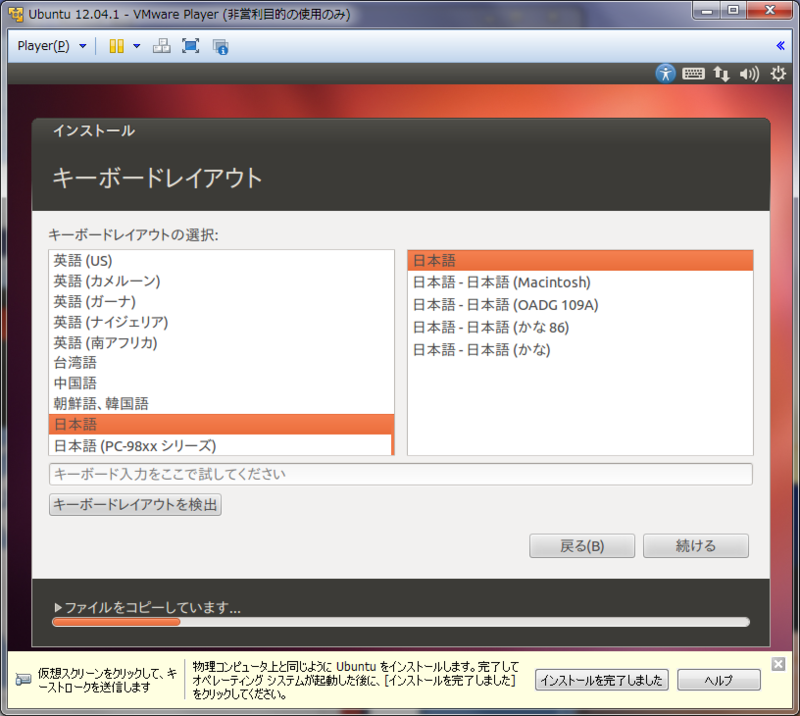The image size is (800, 716).
Task: Click inside the keyboard test input field
Action: pos(400,473)
